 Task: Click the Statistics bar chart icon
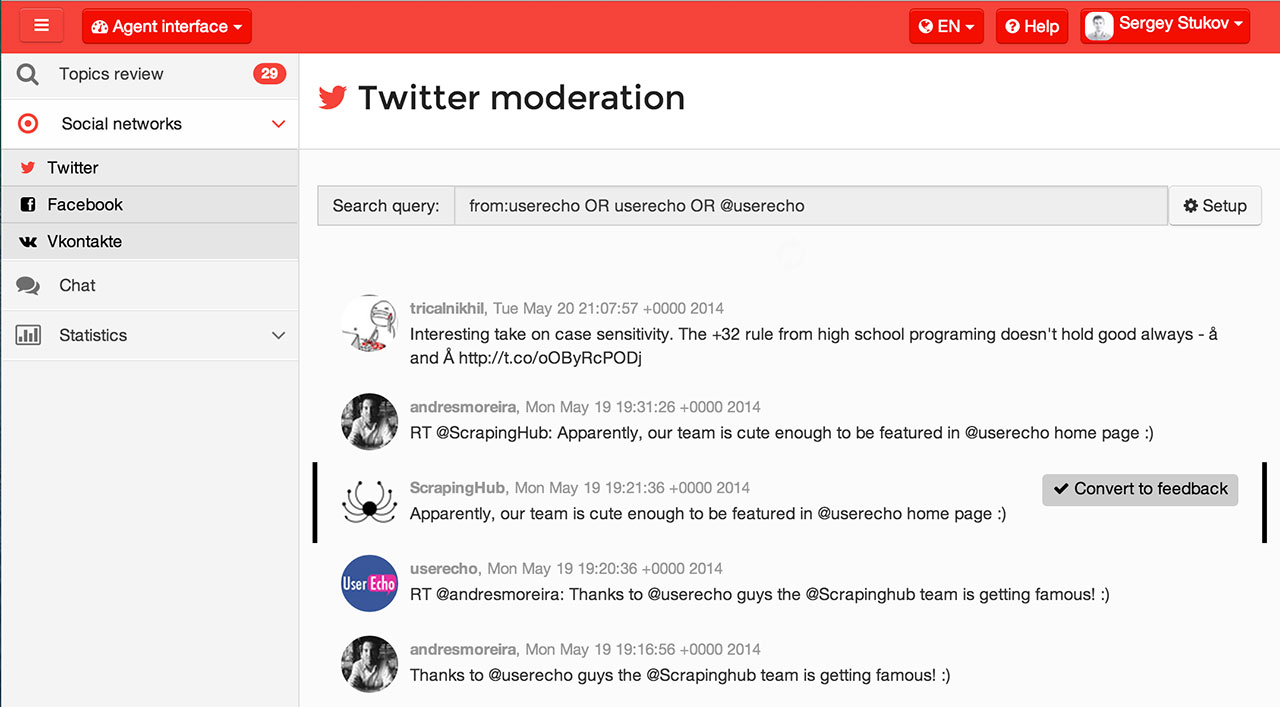[x=28, y=335]
